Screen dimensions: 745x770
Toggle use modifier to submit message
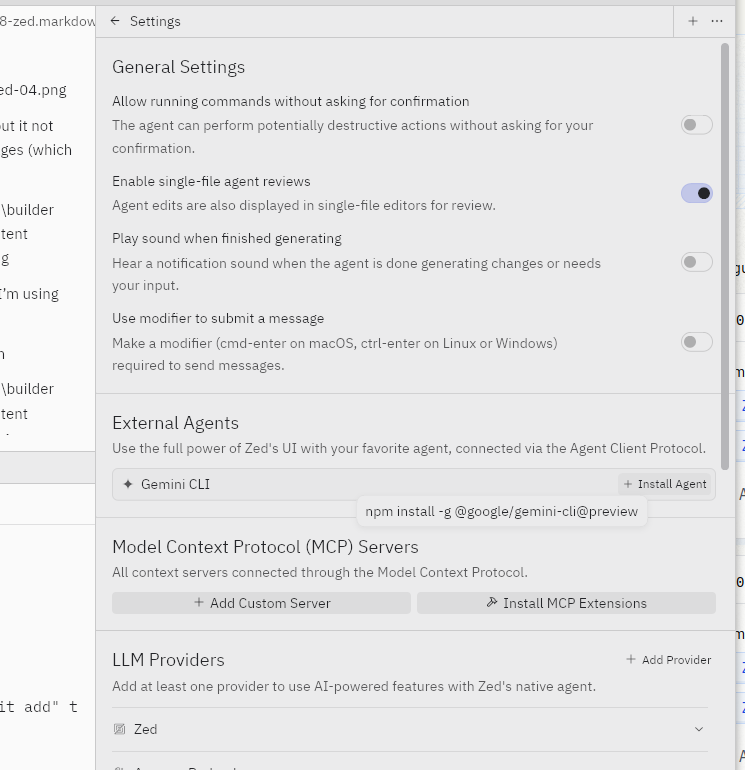click(696, 342)
